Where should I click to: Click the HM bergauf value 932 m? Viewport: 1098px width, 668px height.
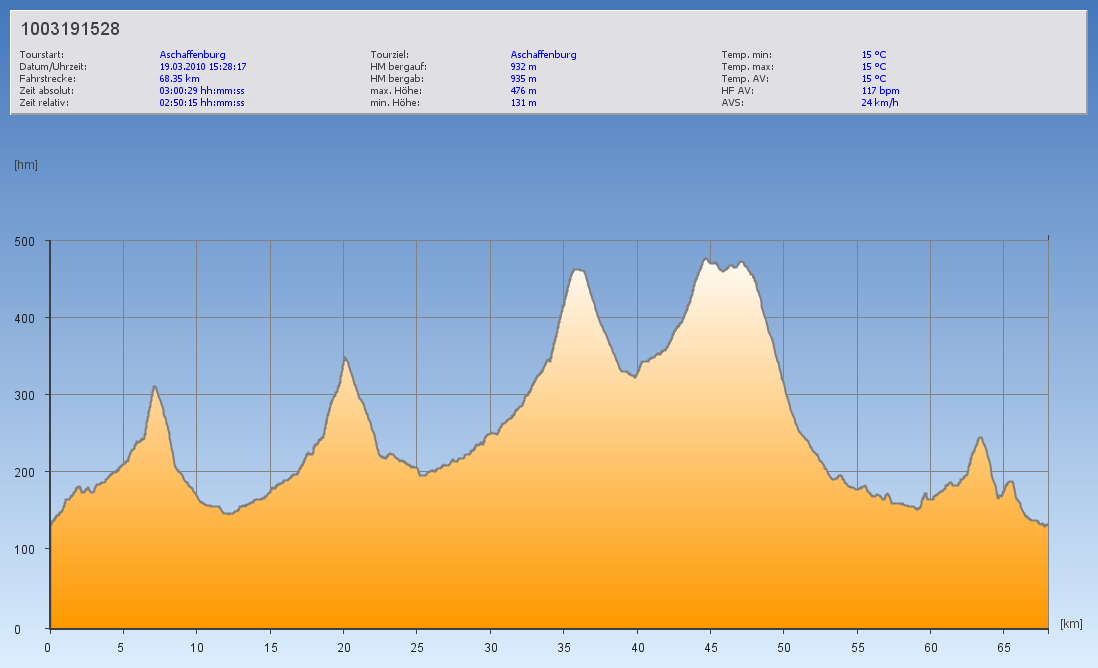click(523, 67)
